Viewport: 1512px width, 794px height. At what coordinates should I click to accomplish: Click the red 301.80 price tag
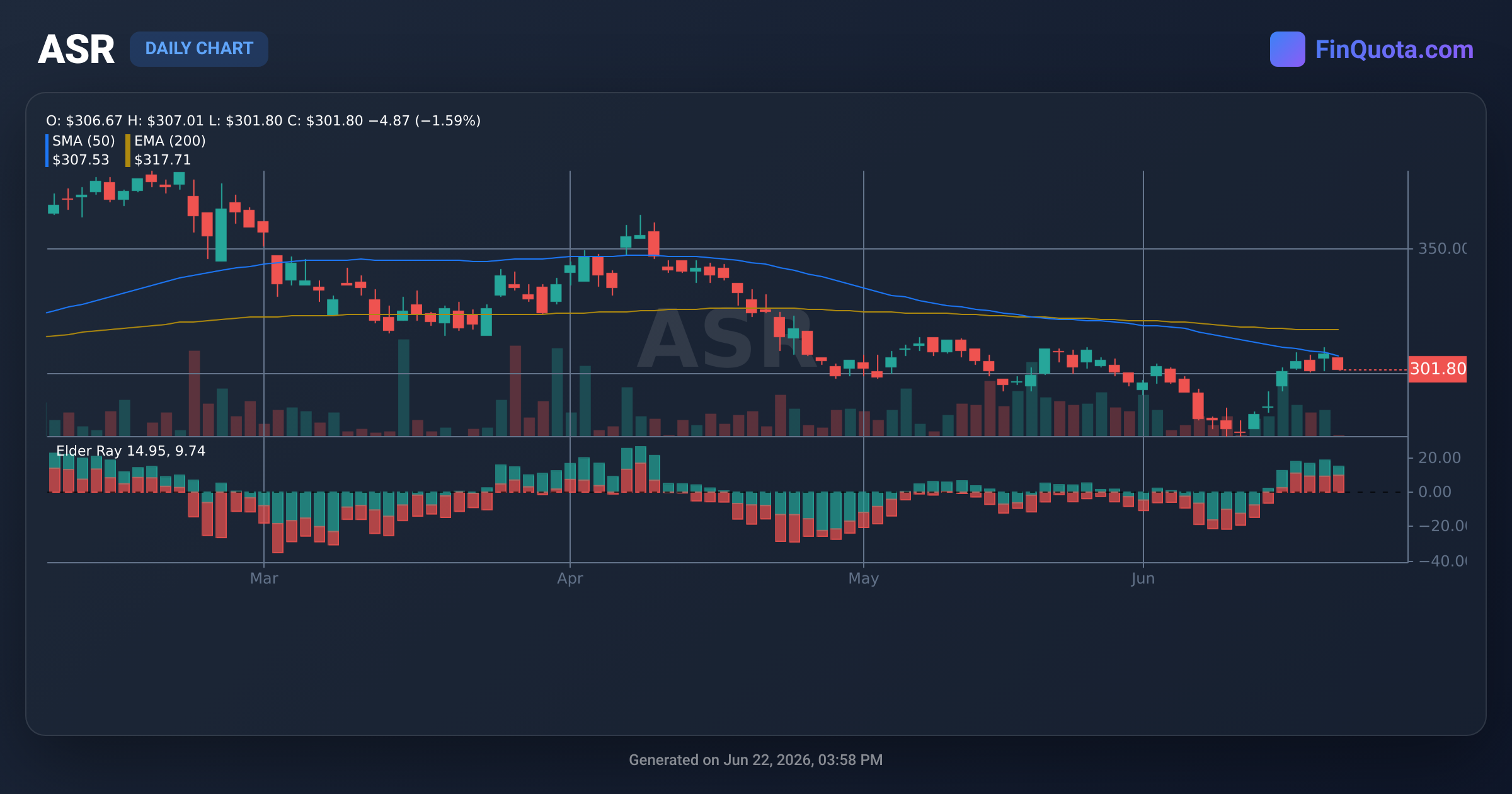click(1437, 369)
